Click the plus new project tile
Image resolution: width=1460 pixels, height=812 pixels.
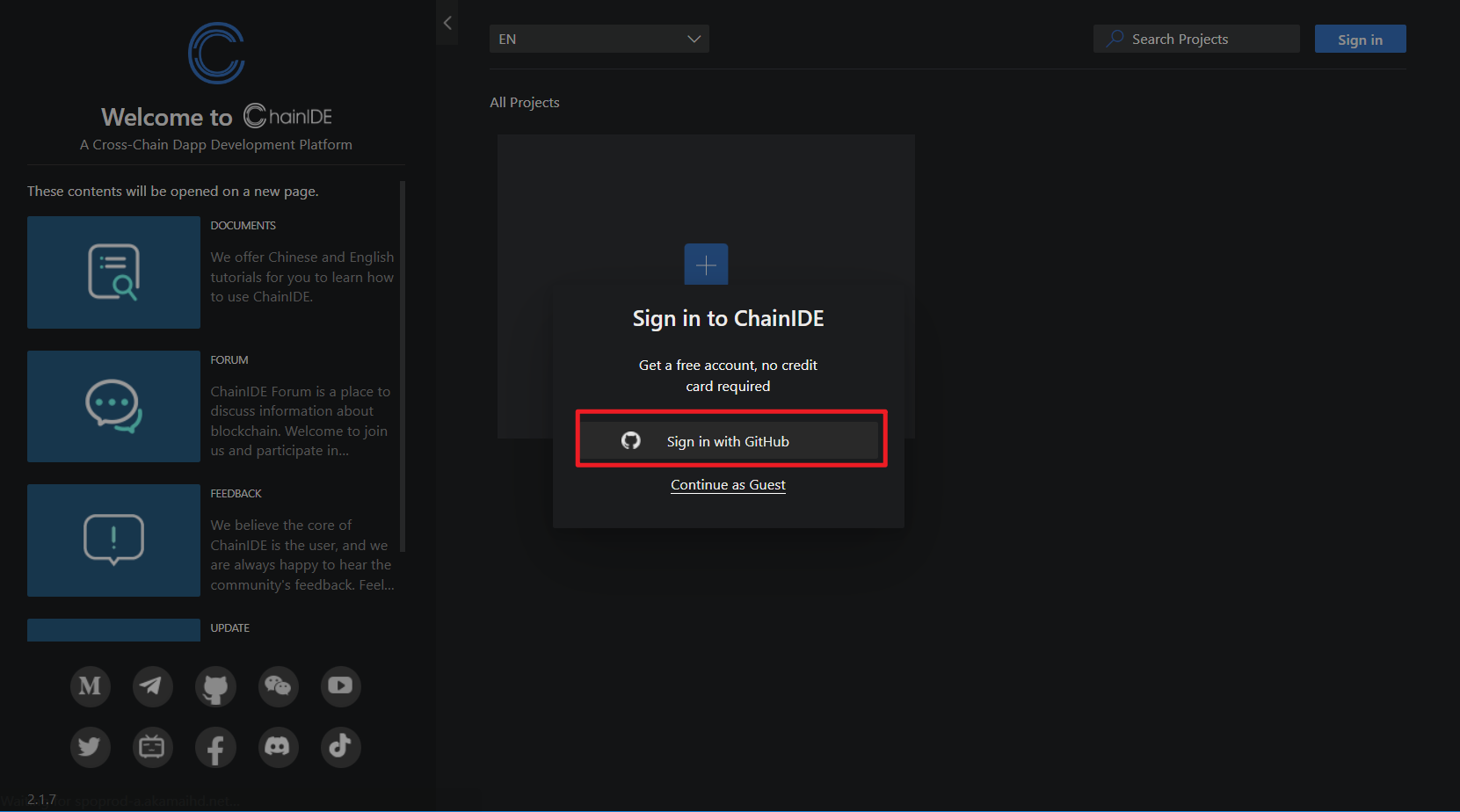[x=706, y=265]
